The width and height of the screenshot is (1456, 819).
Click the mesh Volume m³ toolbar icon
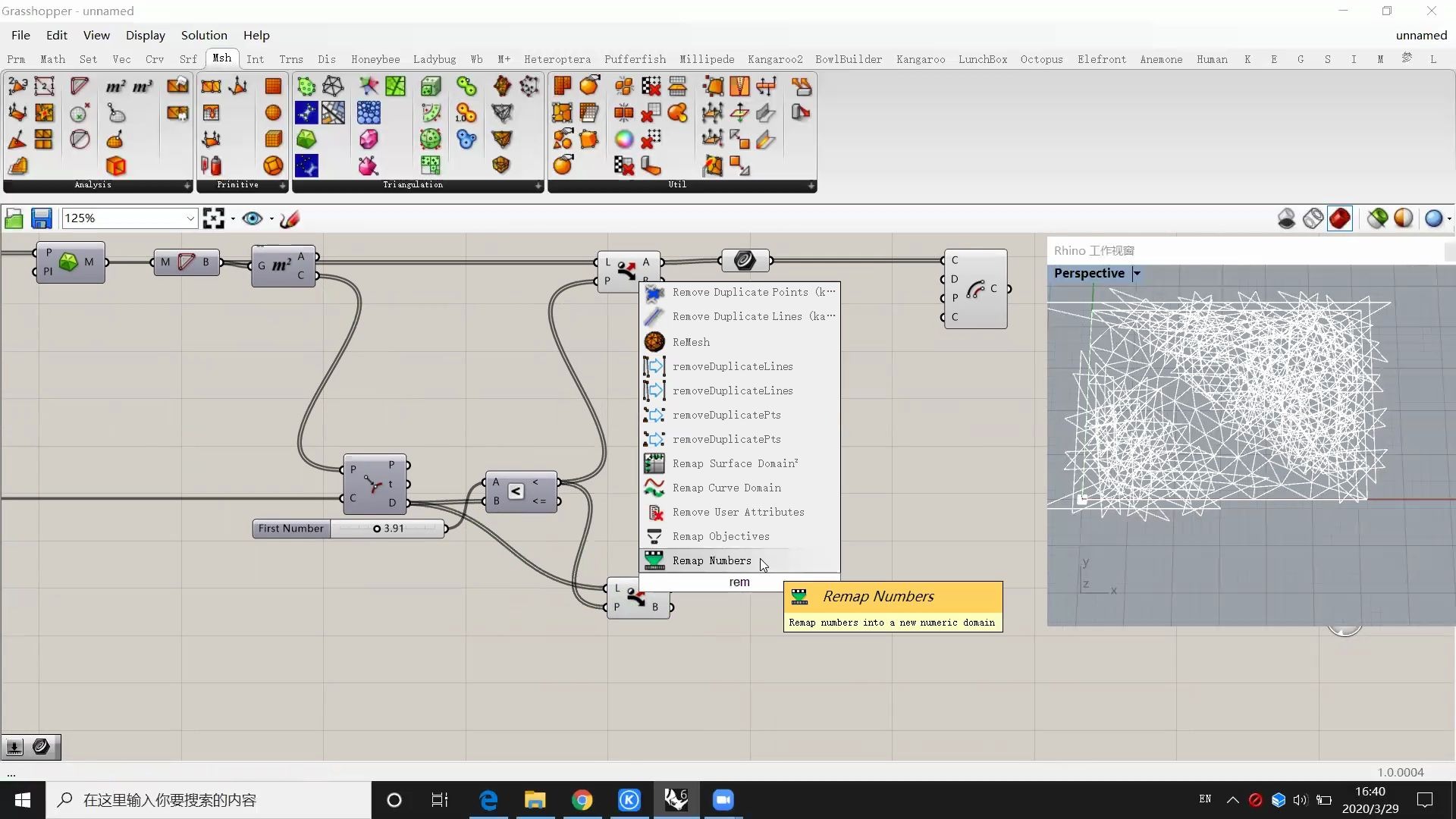coord(143,86)
